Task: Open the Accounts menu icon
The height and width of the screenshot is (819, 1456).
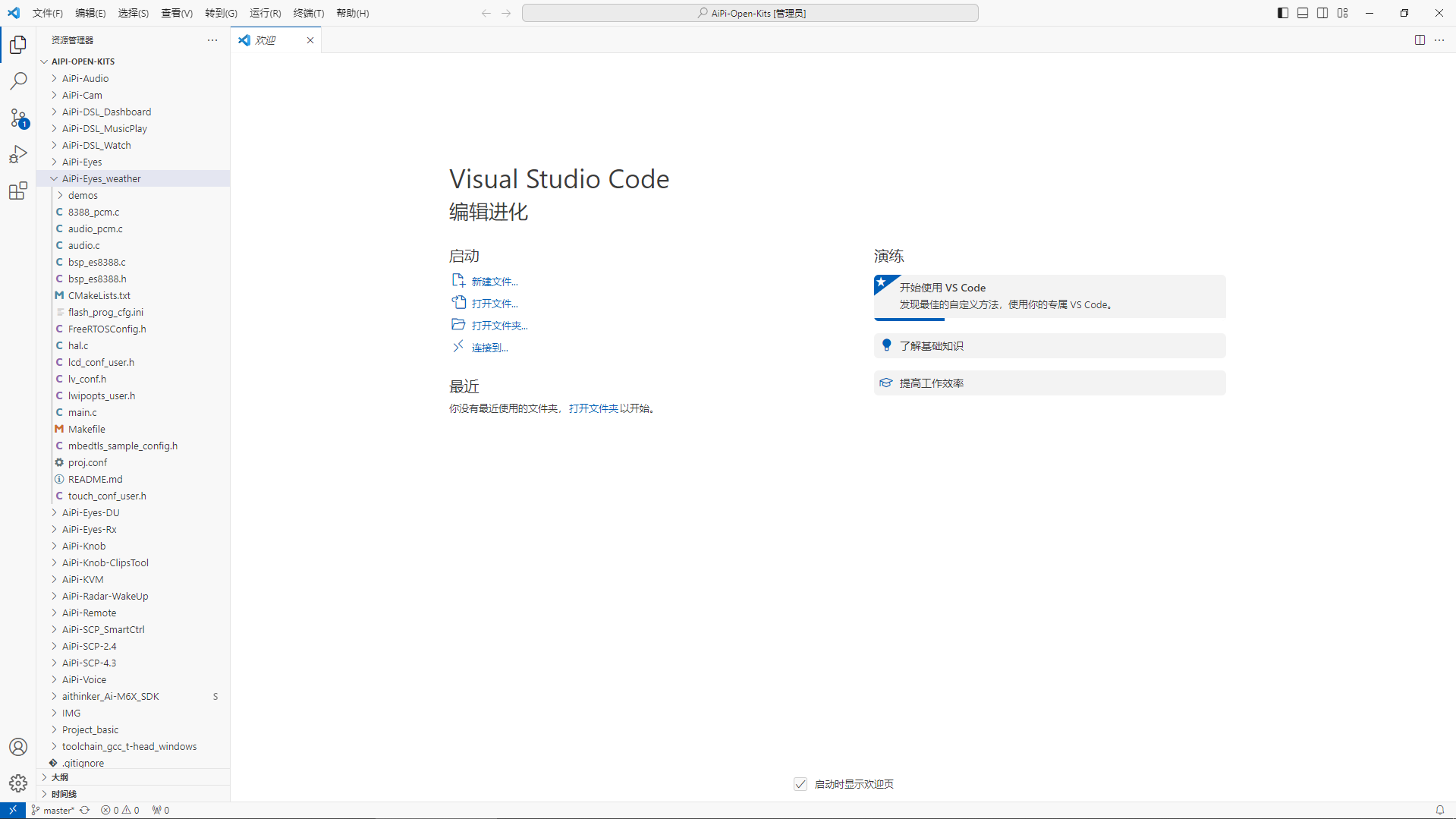Action: coord(18,747)
